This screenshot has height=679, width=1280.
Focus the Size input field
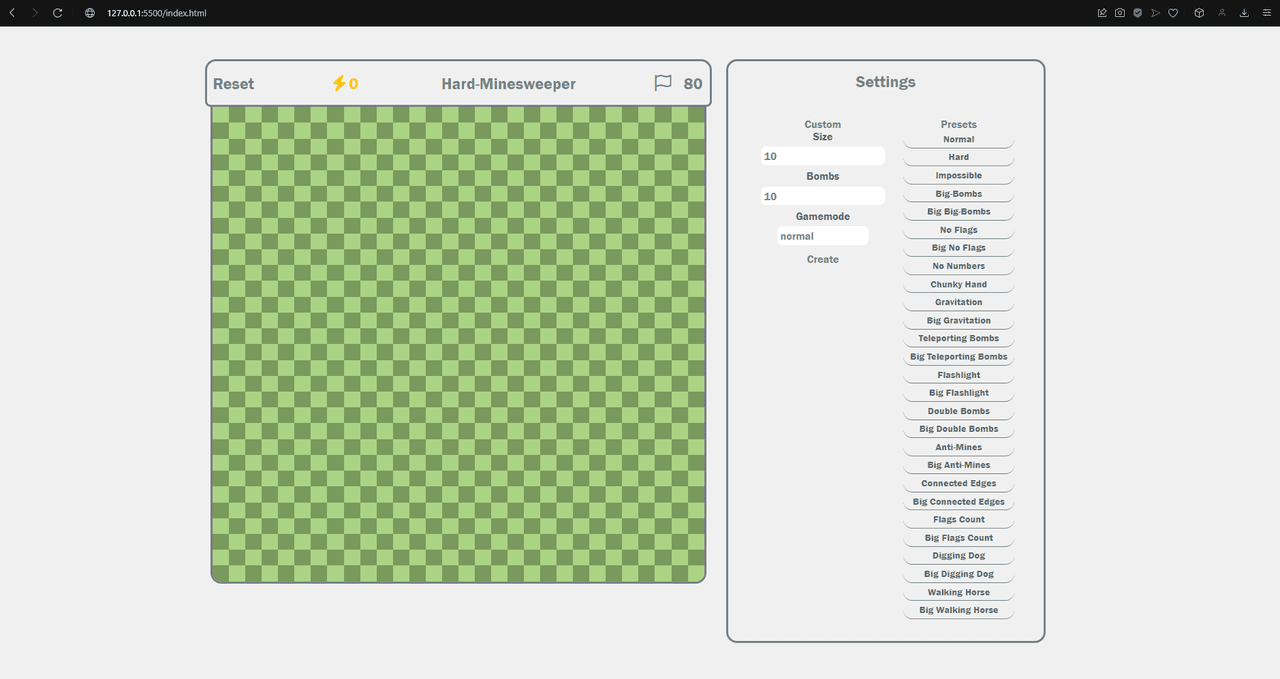[823, 156]
